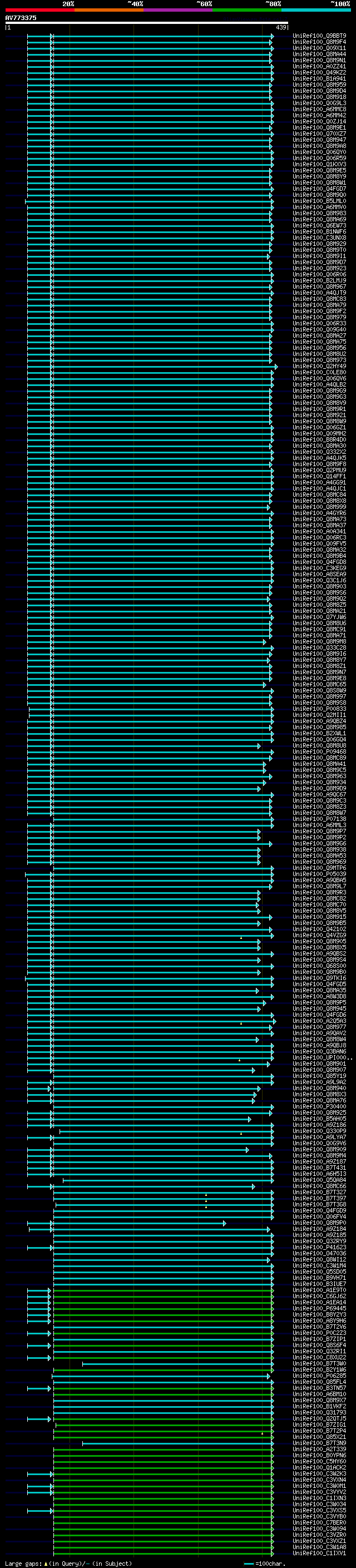This screenshot has width=356, height=1568.
Task: Click the orange ~40% identity legend segment
Action: coord(109,10)
